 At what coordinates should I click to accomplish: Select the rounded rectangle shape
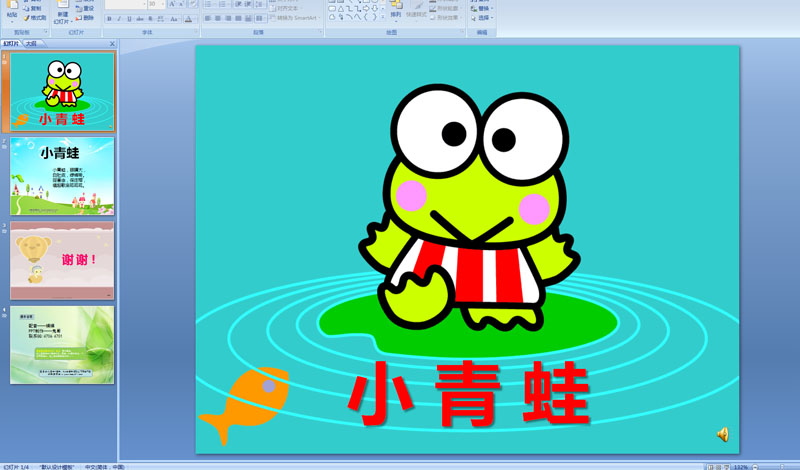[x=332, y=8]
